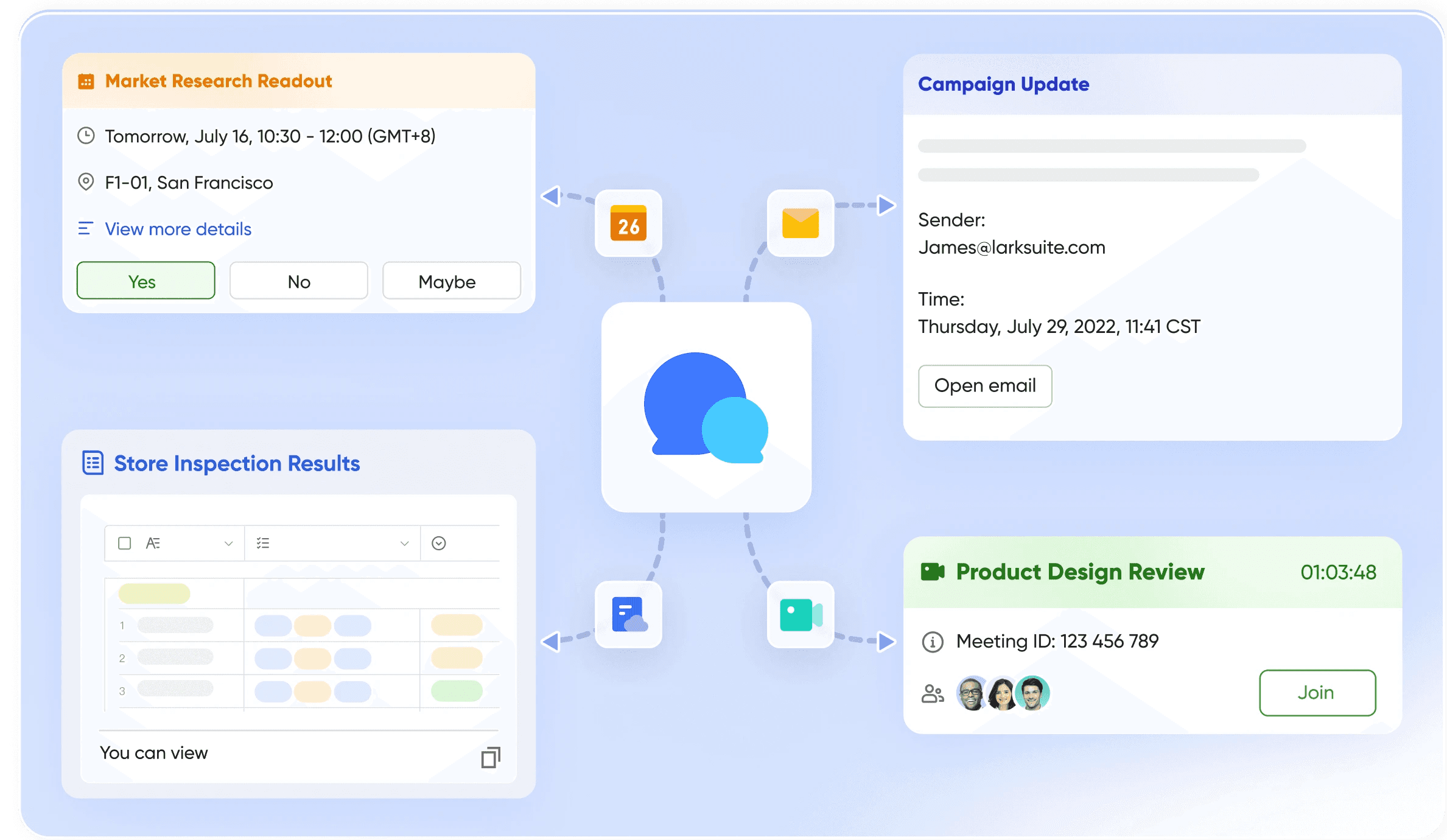Open the View more details link
The height and width of the screenshot is (840, 1447).
[x=178, y=229]
